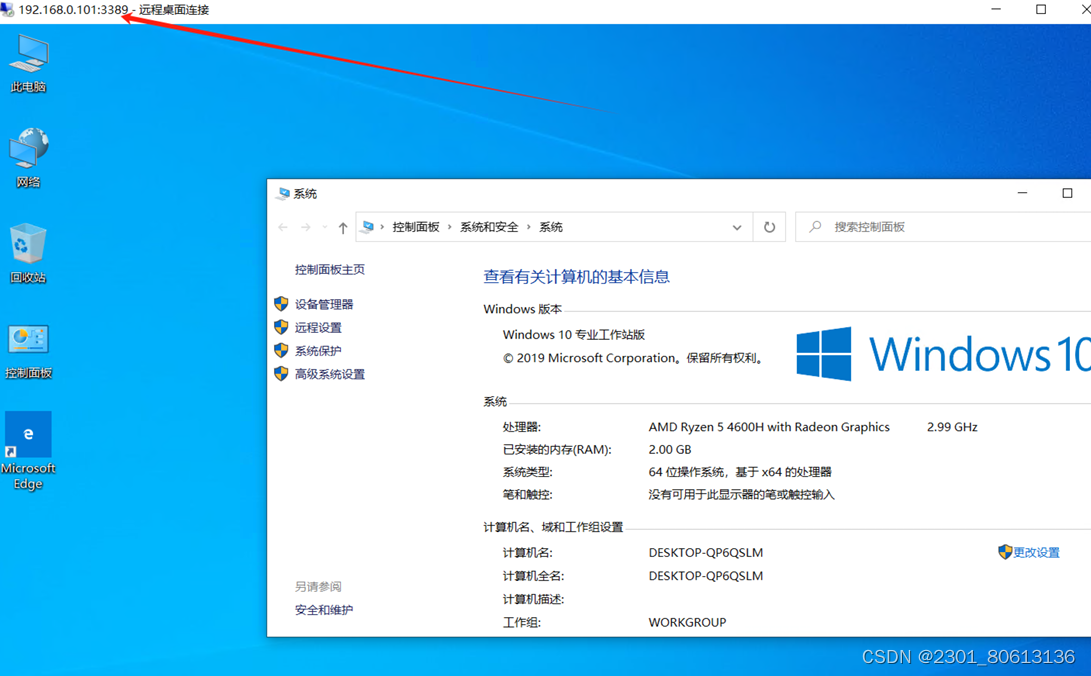This screenshot has height=676, width=1091.
Task: Click the 已安装的内存(RAM): label
Action: click(x=557, y=449)
